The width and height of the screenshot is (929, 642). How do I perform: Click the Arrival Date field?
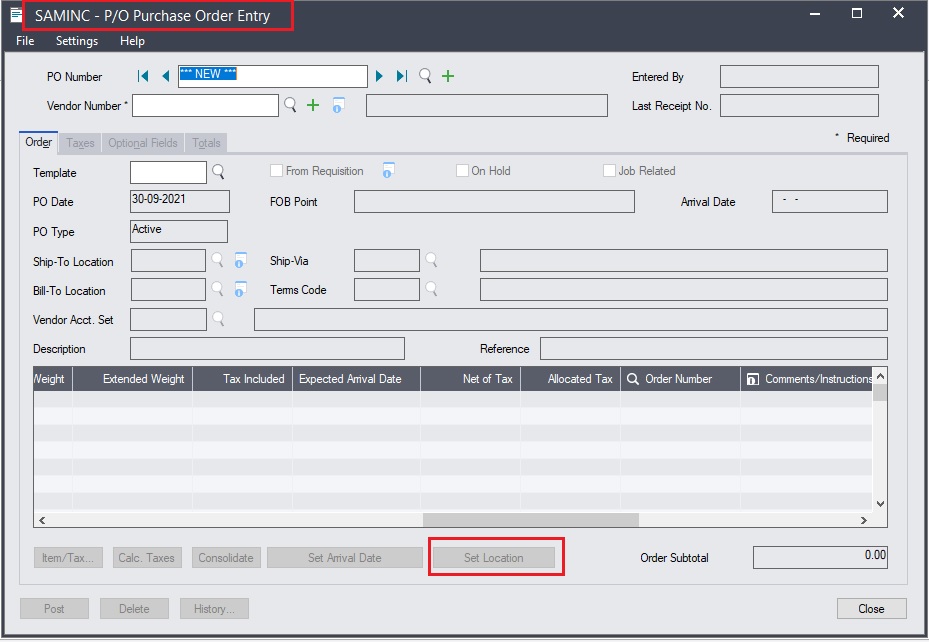[829, 201]
